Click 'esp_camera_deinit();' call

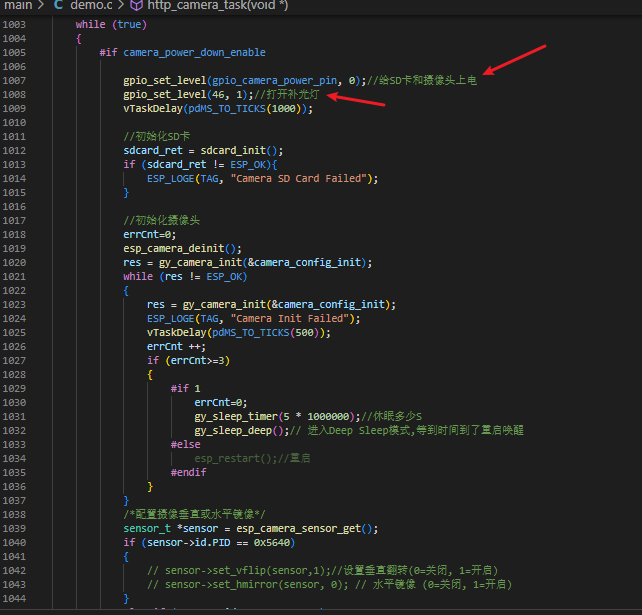183,249
